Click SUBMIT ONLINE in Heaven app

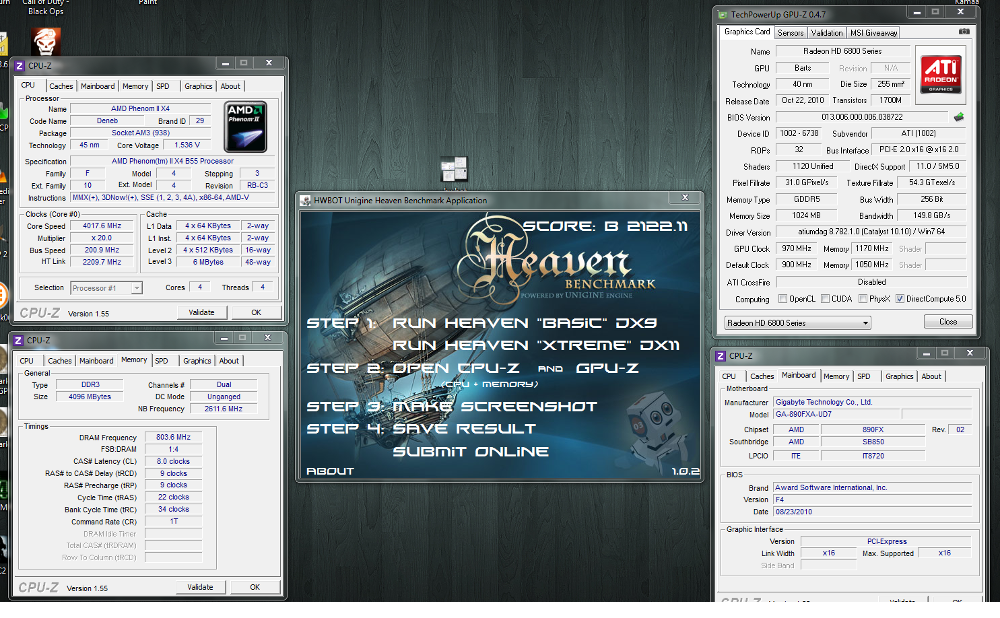(471, 452)
